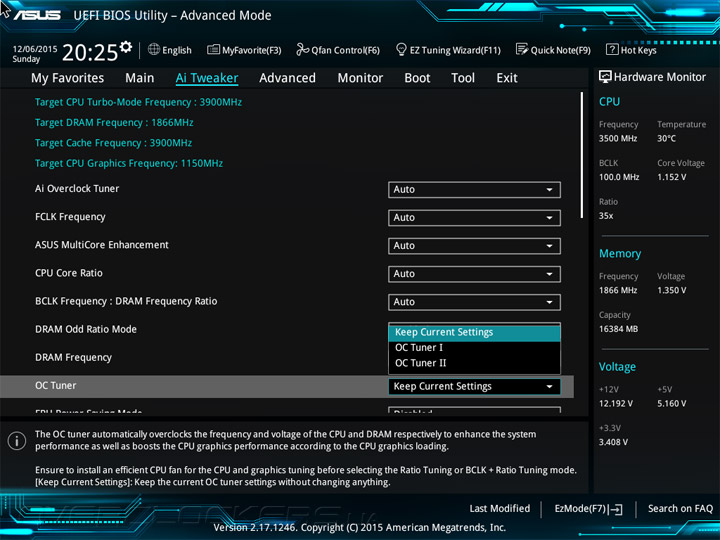Select OC Tuner I option
This screenshot has height=540, width=720.
[x=474, y=348]
